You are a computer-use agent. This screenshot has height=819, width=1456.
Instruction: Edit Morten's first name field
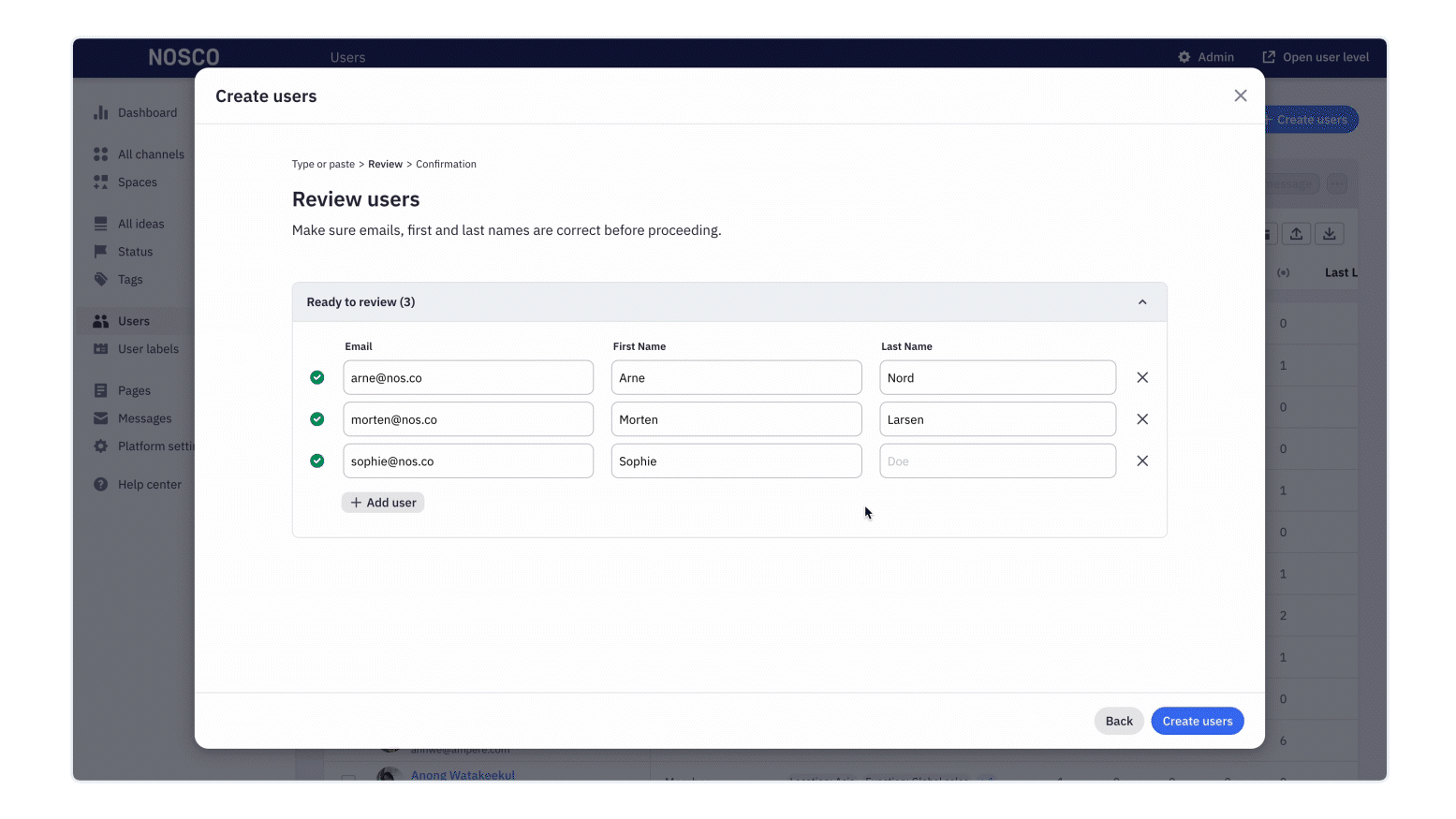coord(736,418)
